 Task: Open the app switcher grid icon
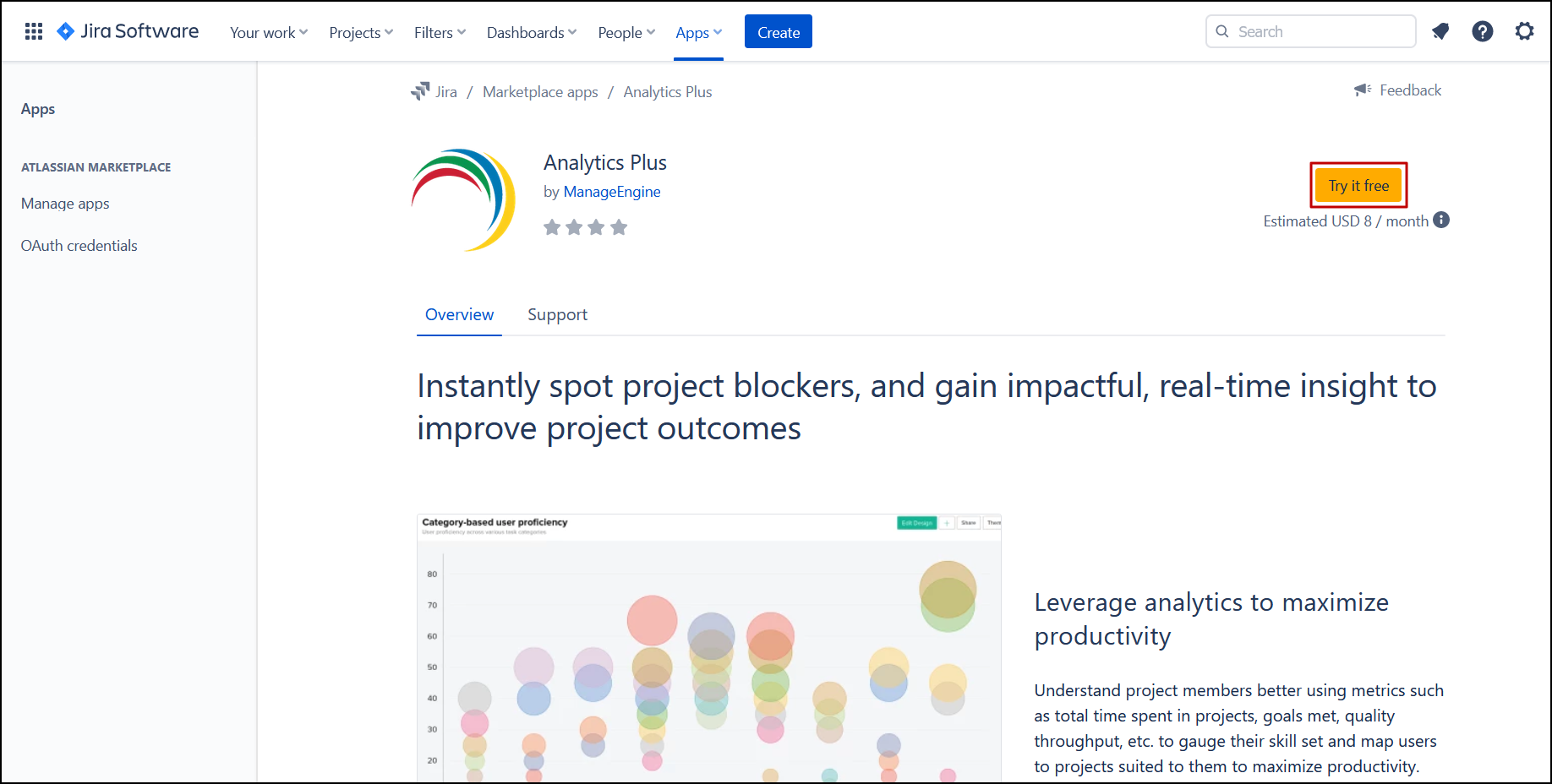(x=34, y=32)
